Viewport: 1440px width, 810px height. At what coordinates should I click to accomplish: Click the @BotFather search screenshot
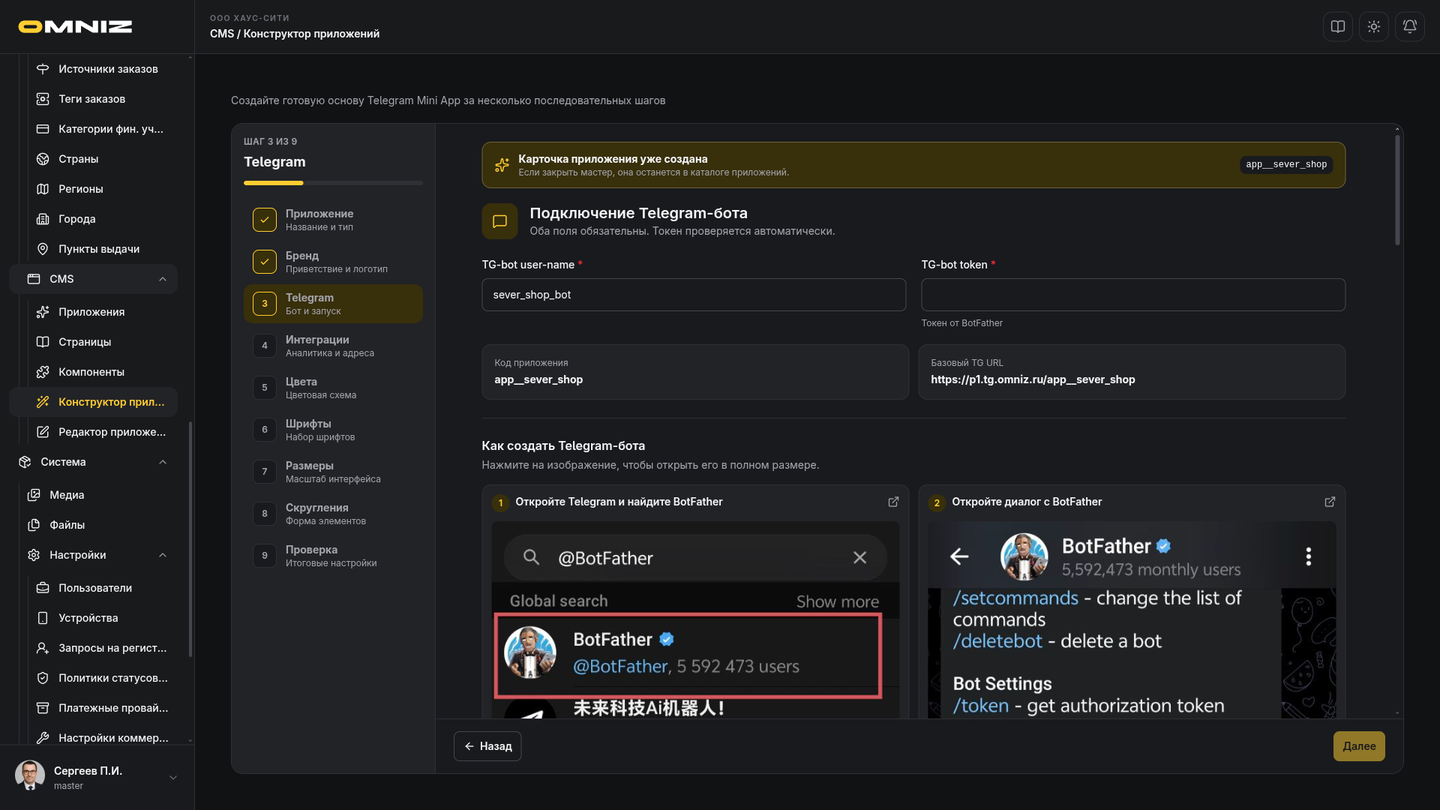point(696,619)
